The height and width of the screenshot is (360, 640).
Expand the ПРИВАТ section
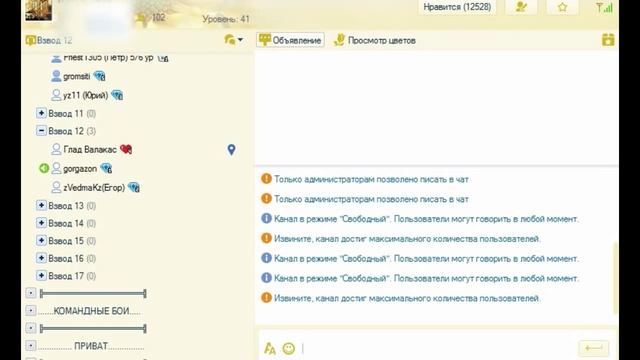point(31,345)
